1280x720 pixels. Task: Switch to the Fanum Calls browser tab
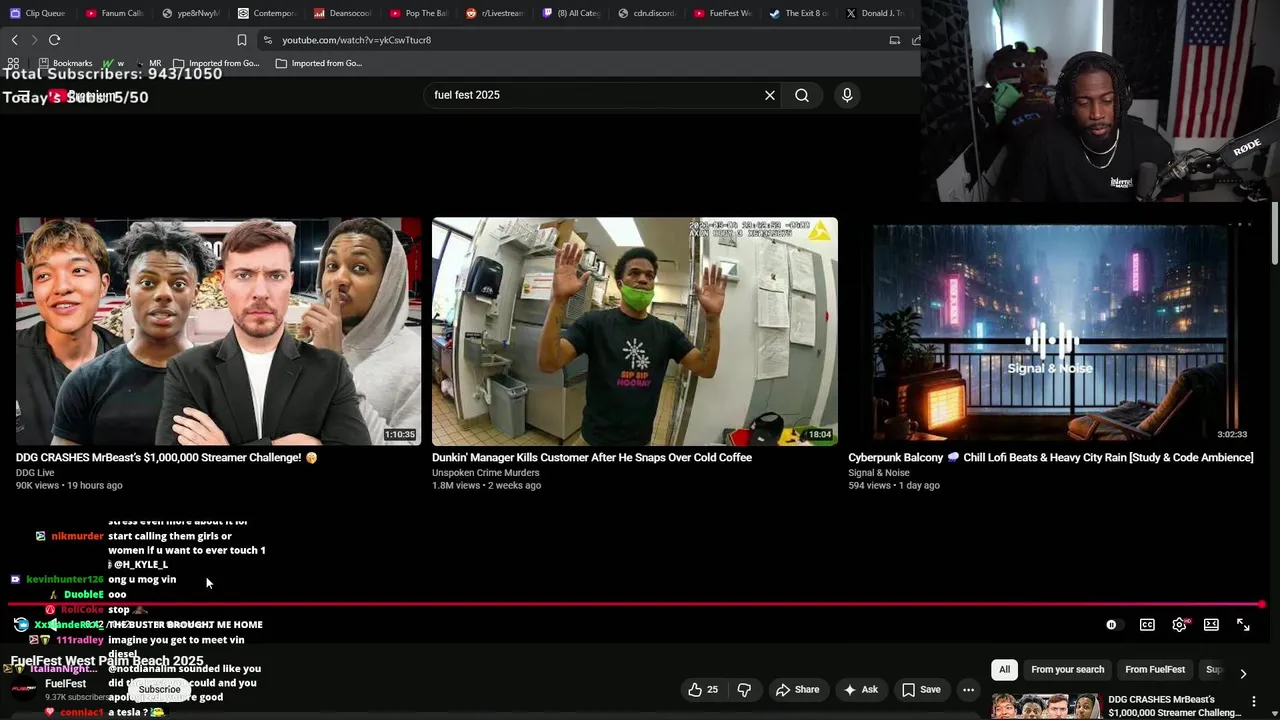coord(113,13)
